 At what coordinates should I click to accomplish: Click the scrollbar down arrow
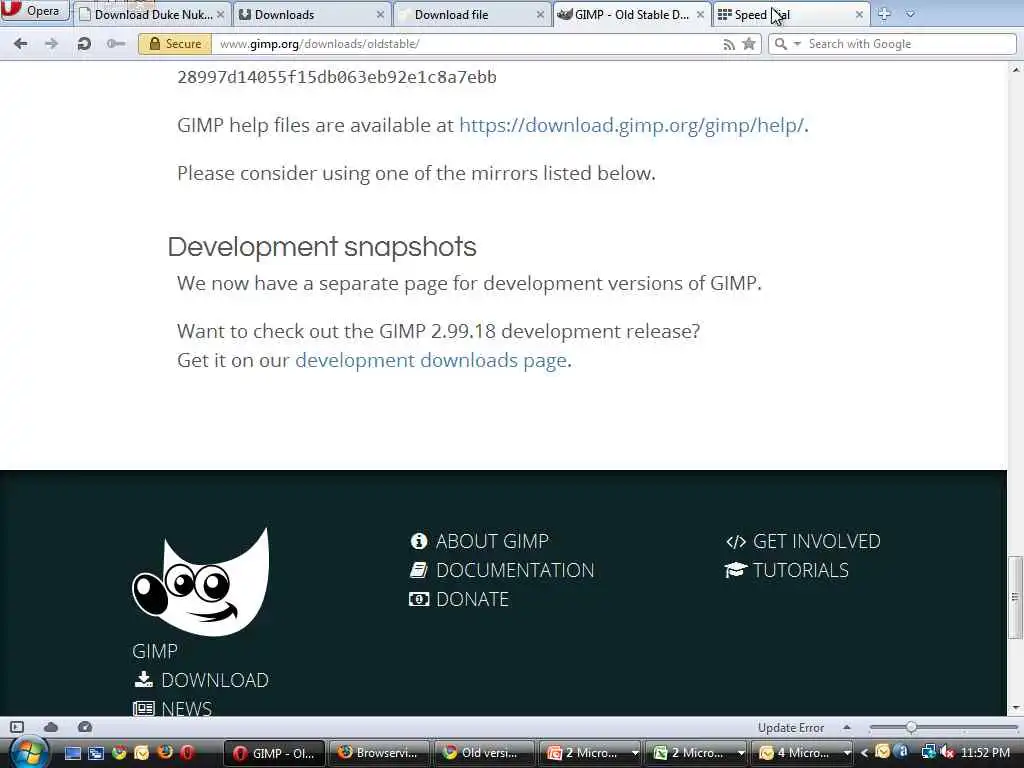(x=1016, y=708)
